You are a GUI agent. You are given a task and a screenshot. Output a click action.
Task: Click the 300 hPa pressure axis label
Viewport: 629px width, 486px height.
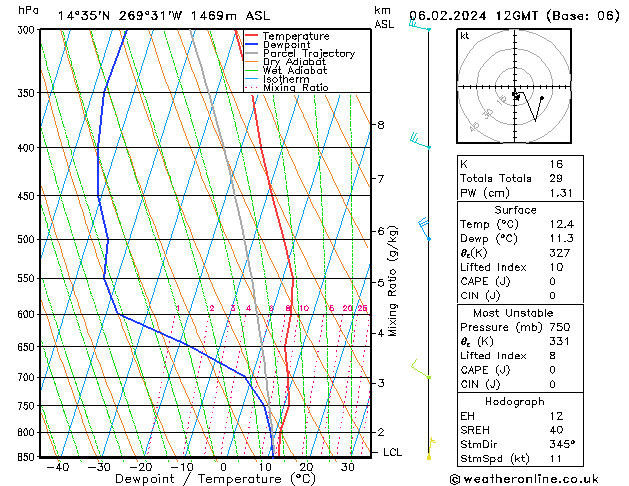click(x=26, y=30)
